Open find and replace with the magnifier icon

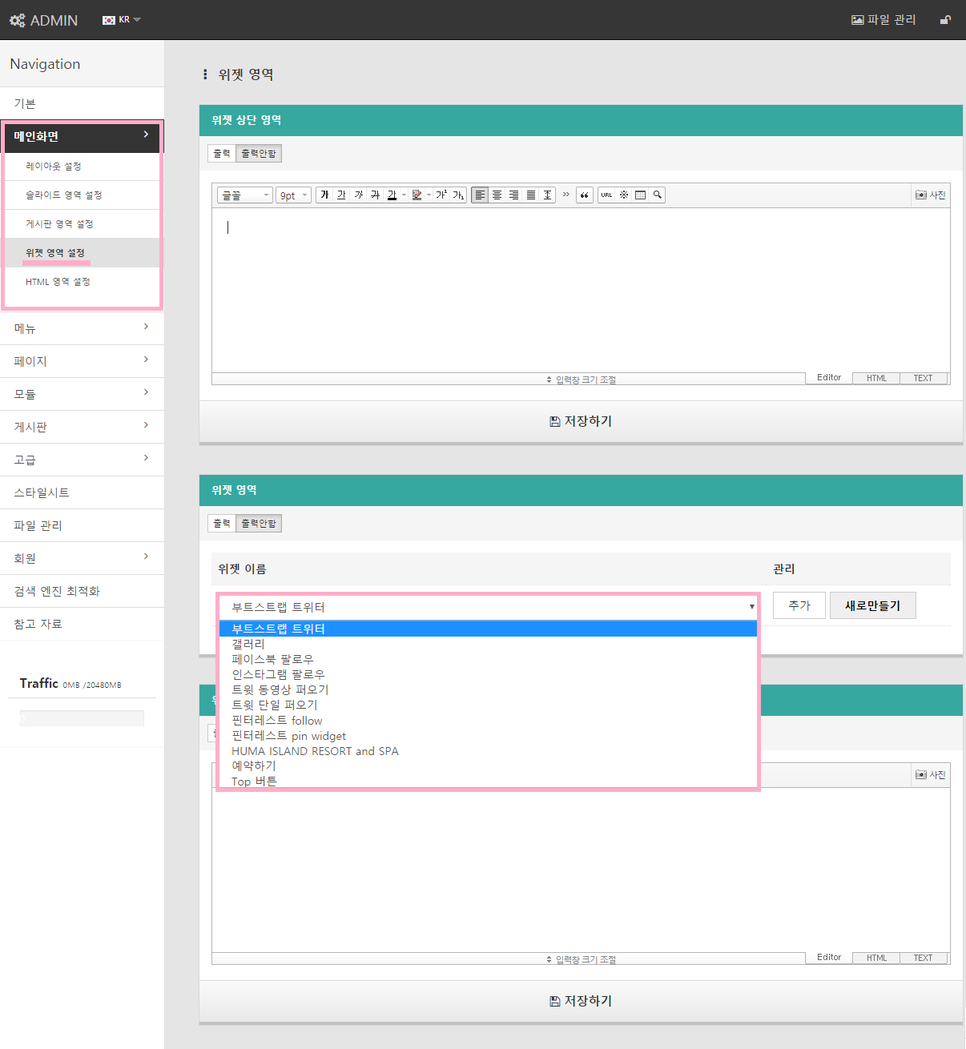657,195
